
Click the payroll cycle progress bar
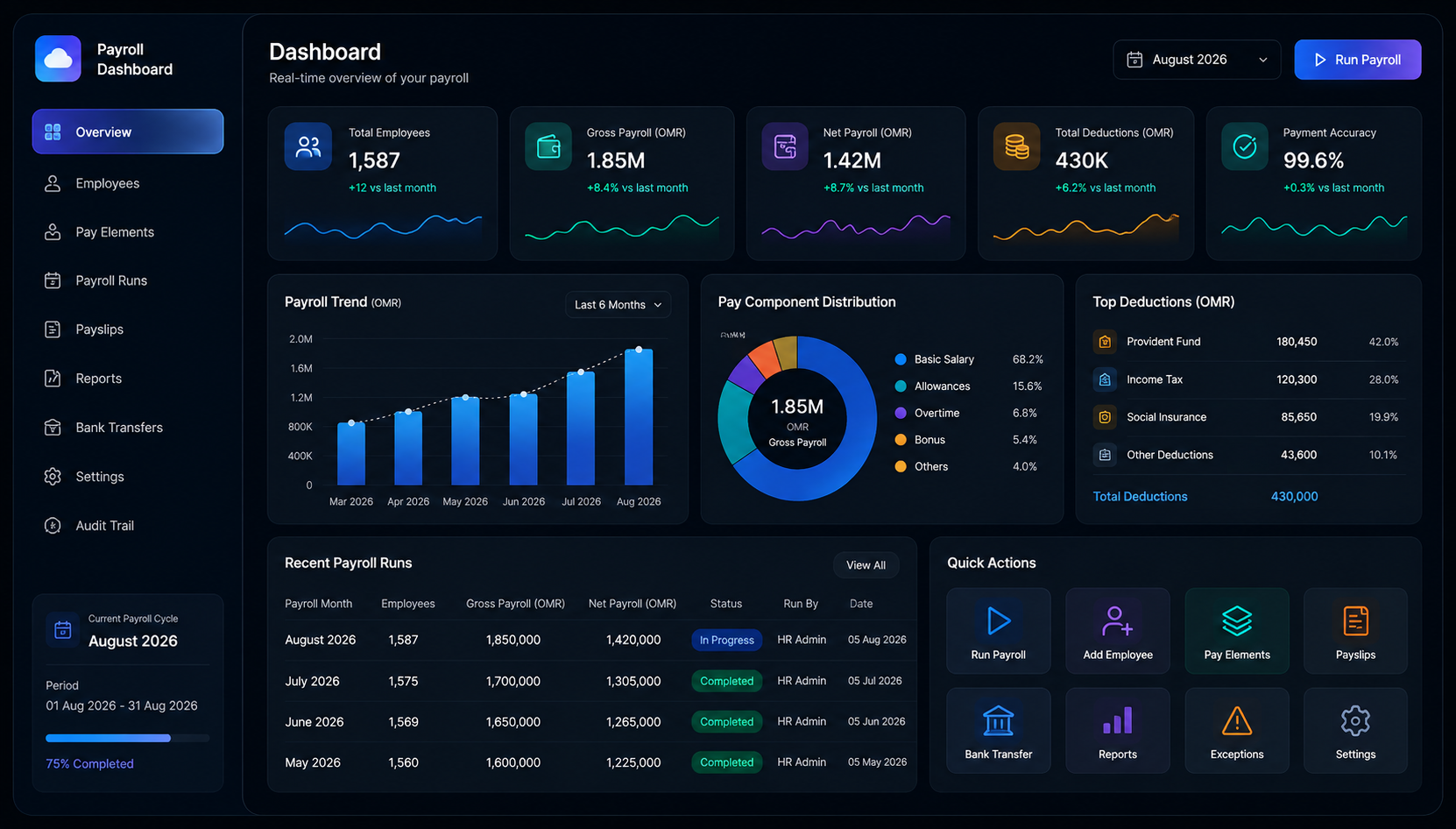128,738
